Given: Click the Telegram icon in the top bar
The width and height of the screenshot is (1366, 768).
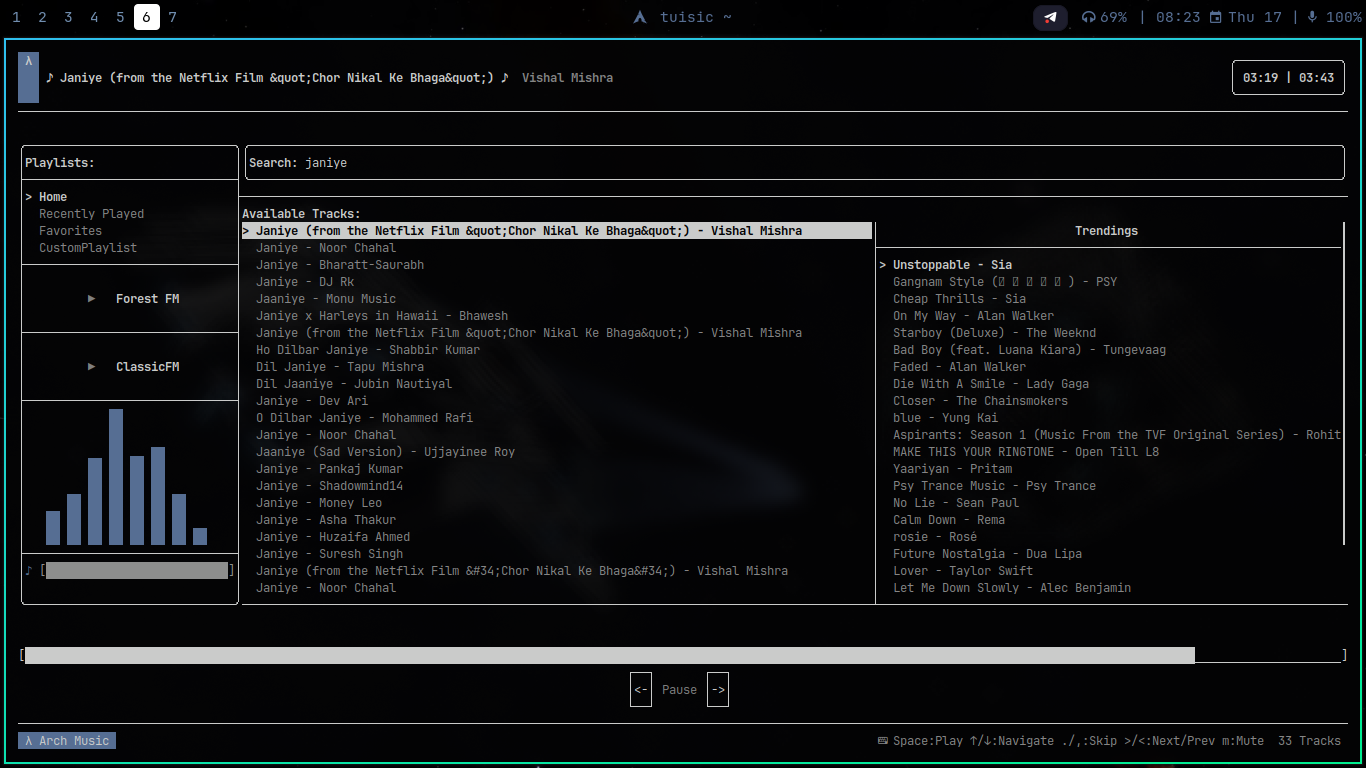Looking at the screenshot, I should (1050, 17).
